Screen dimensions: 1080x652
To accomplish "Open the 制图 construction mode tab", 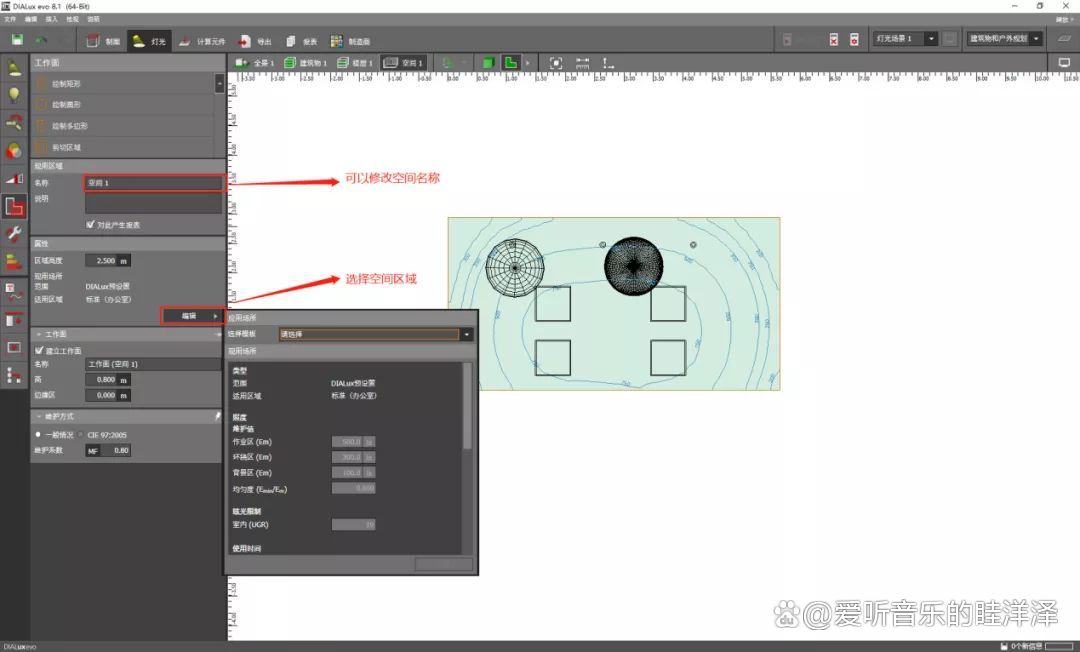I will pos(103,41).
